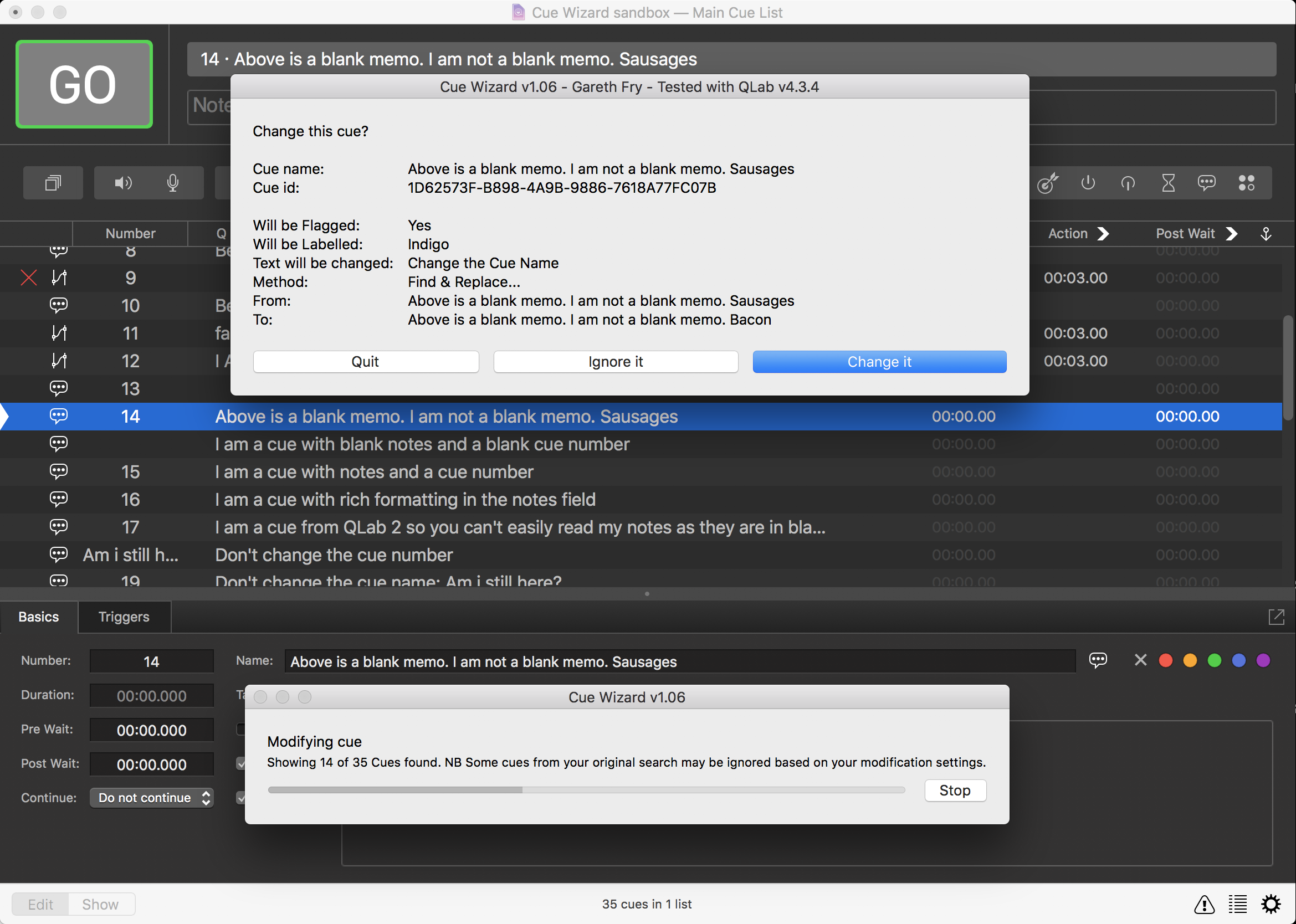This screenshot has height=924, width=1296.
Task: Click the QLab document icon in title bar
Action: (x=518, y=12)
